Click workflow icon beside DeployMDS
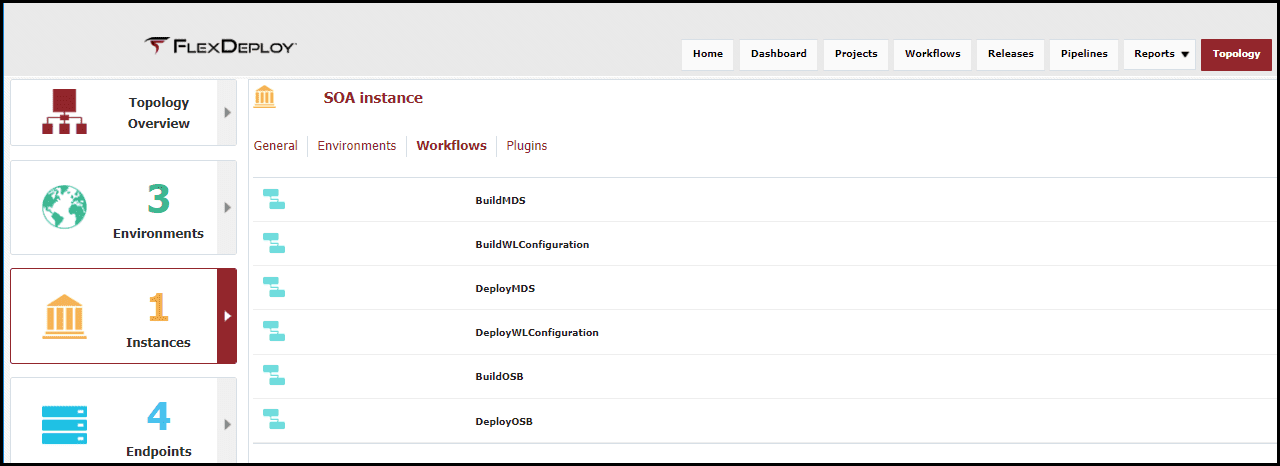 [x=274, y=287]
